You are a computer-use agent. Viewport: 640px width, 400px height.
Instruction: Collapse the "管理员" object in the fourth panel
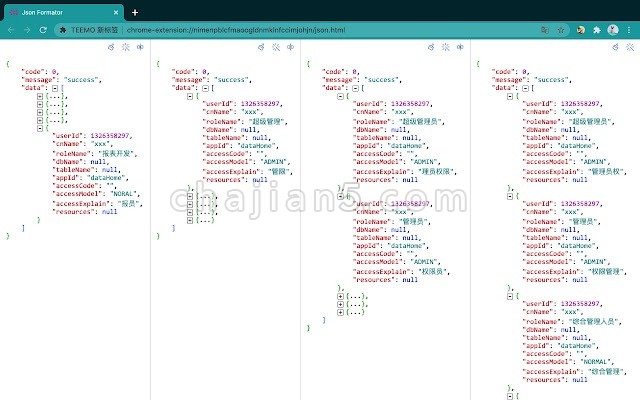point(510,196)
